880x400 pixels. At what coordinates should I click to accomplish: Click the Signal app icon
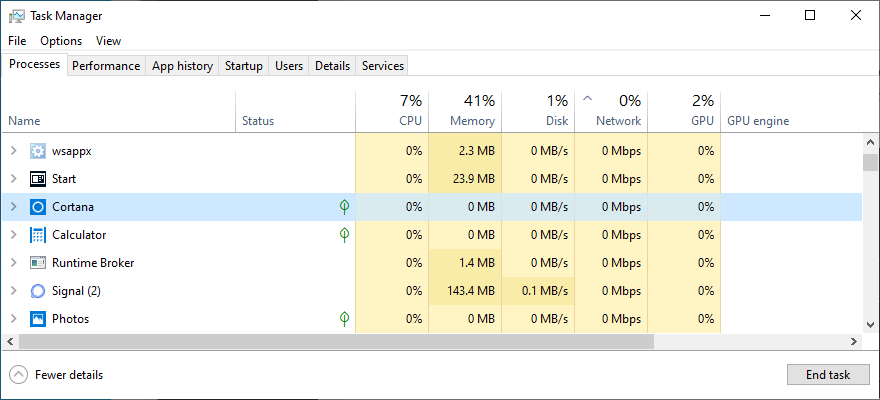(38, 291)
